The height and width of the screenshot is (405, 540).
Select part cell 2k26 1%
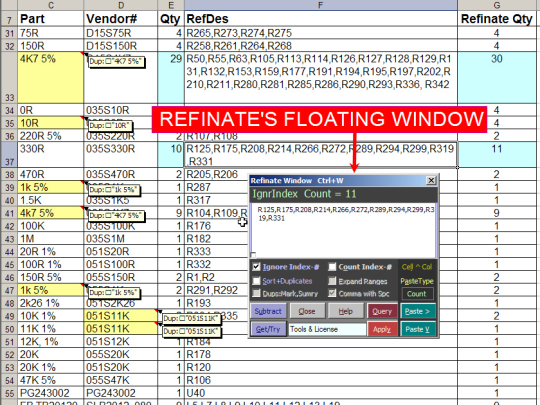(51, 303)
